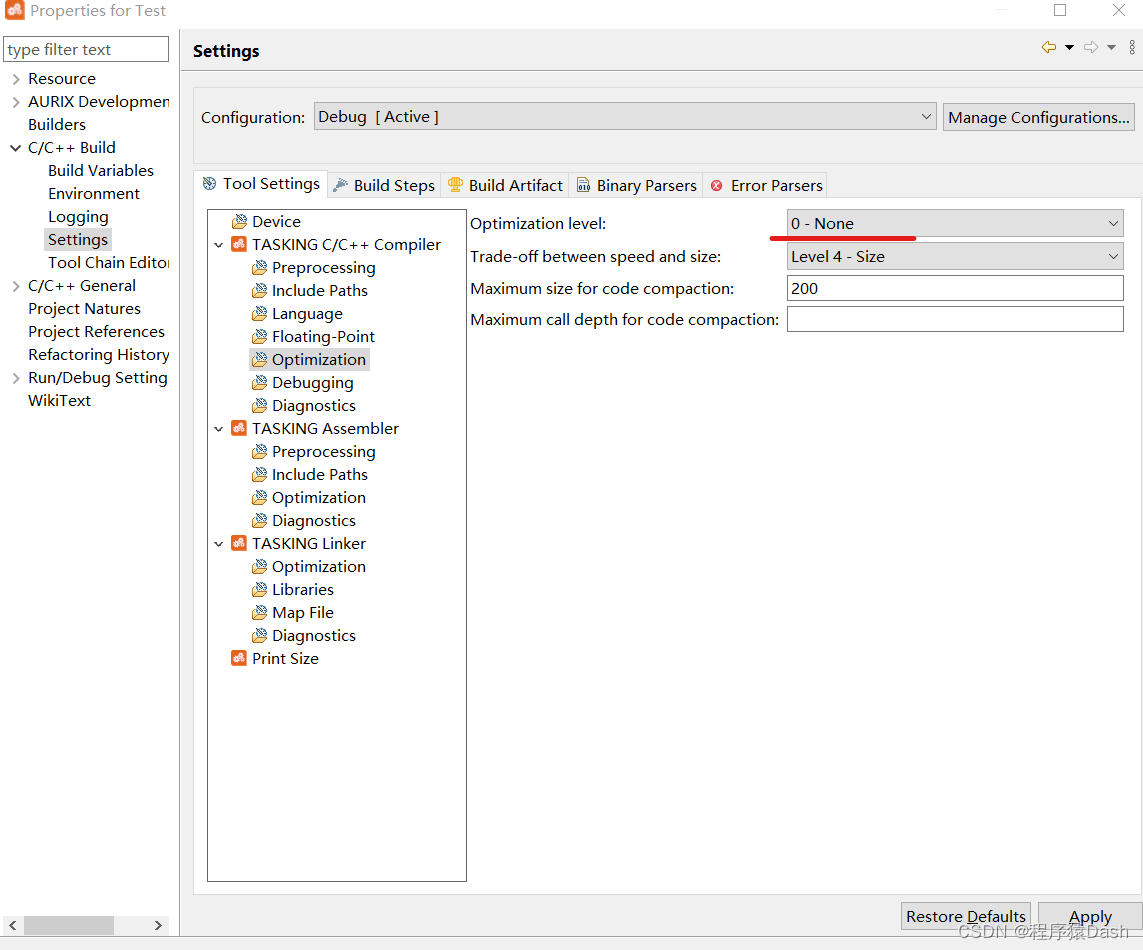Select Logging in sidebar
The image size is (1143, 950).
(x=78, y=217)
